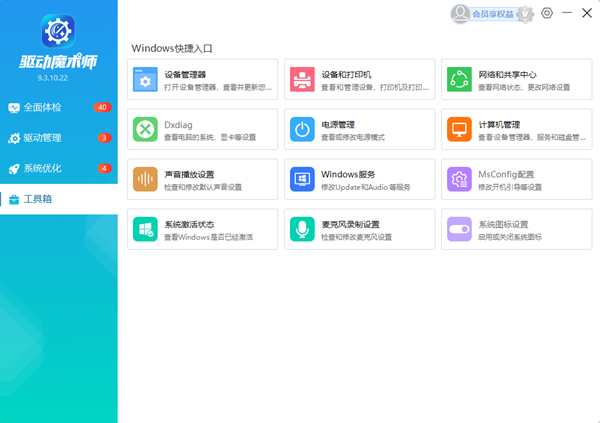
Task: Click the 全面体检 monitor icon in sidebar
Action: pos(14,108)
